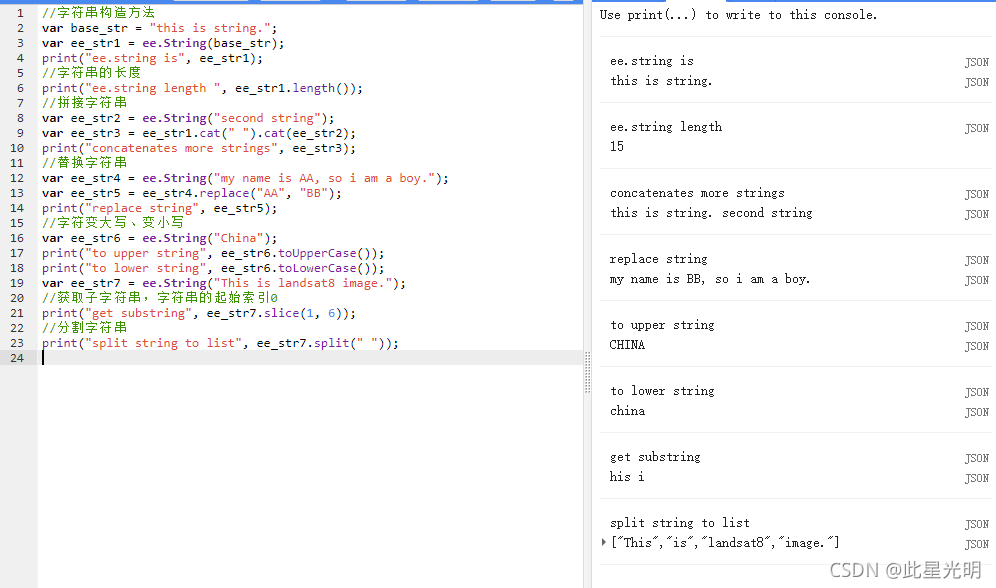Click the "This is landsat8 image." string on line 19
The width and height of the screenshot is (996, 588).
point(303,283)
